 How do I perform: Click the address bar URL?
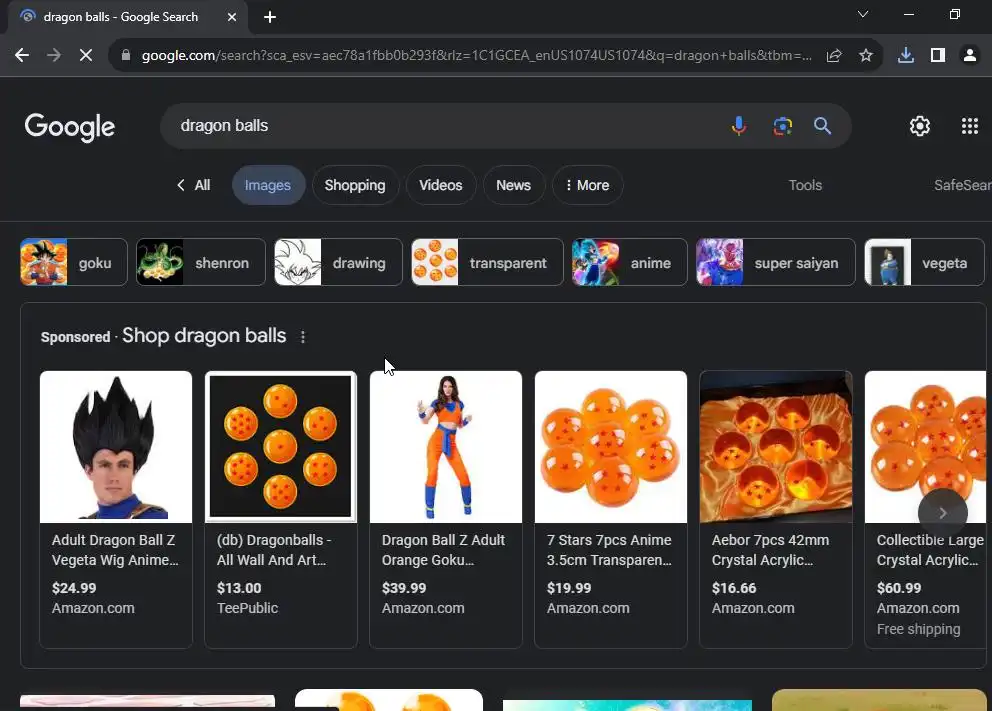(x=476, y=56)
